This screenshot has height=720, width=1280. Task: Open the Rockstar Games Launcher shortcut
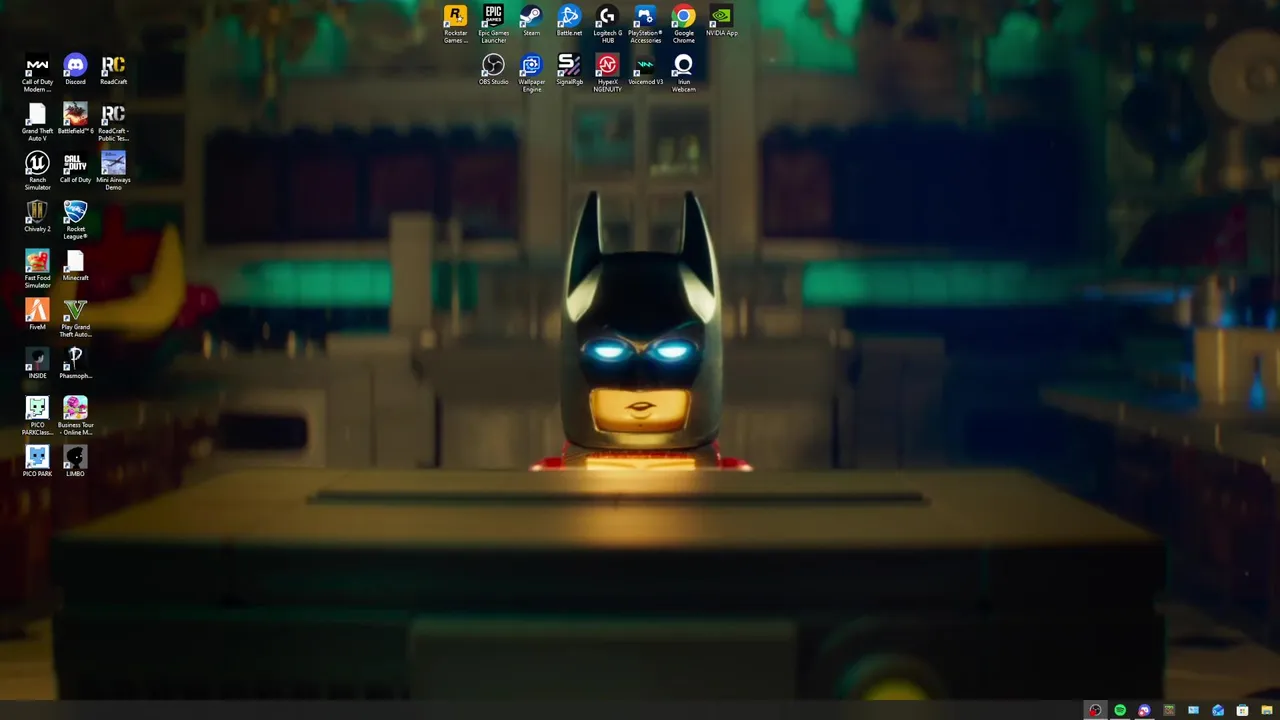tap(455, 24)
